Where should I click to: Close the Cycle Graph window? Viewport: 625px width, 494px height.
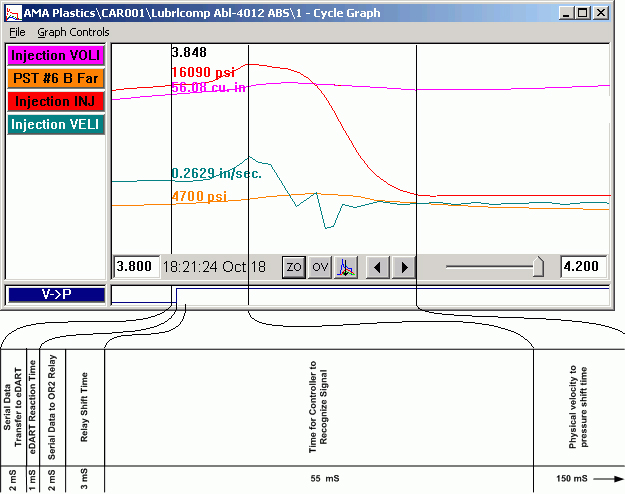click(601, 13)
